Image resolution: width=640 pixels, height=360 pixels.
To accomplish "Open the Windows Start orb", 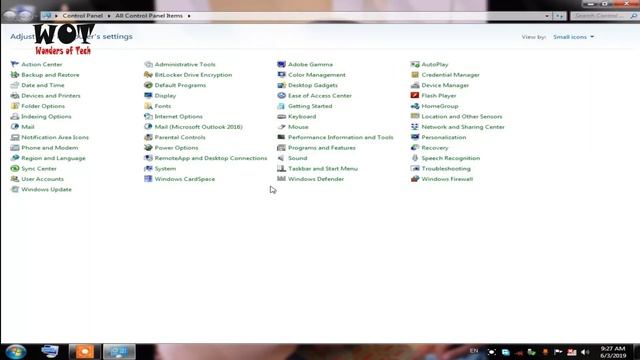I will pos(16,351).
